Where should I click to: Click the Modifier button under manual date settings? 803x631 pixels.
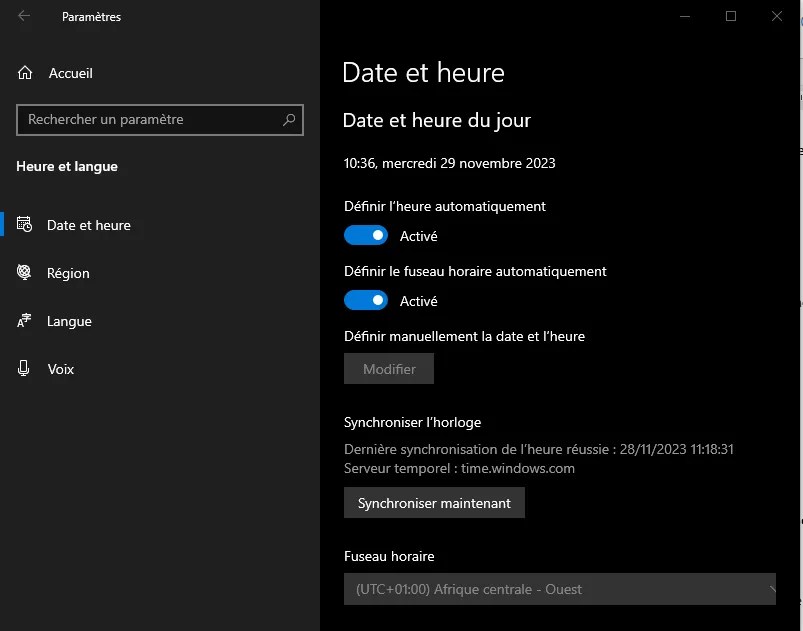pyautogui.click(x=388, y=368)
